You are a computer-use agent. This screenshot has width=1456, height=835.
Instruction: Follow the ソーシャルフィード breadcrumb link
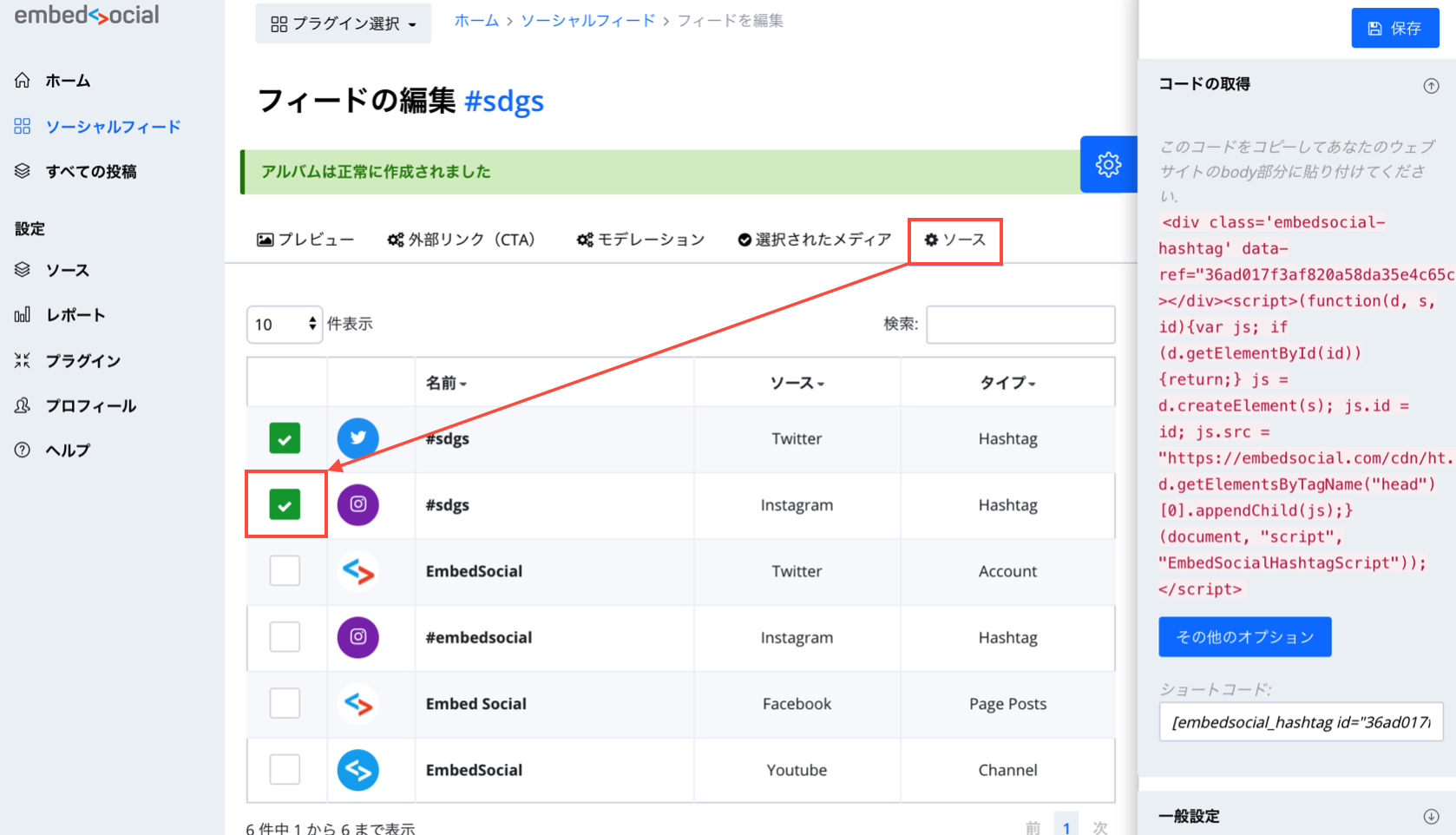point(587,20)
